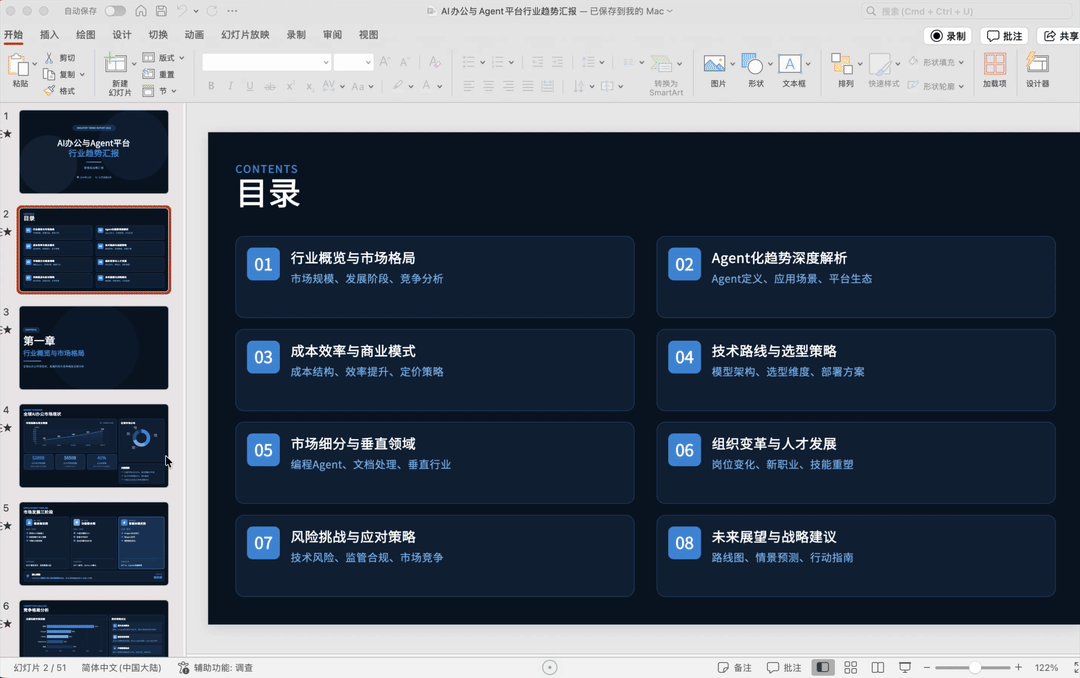The height and width of the screenshot is (678, 1080).
Task: Select slide 4 thumbnail in the panel
Action: click(x=94, y=446)
